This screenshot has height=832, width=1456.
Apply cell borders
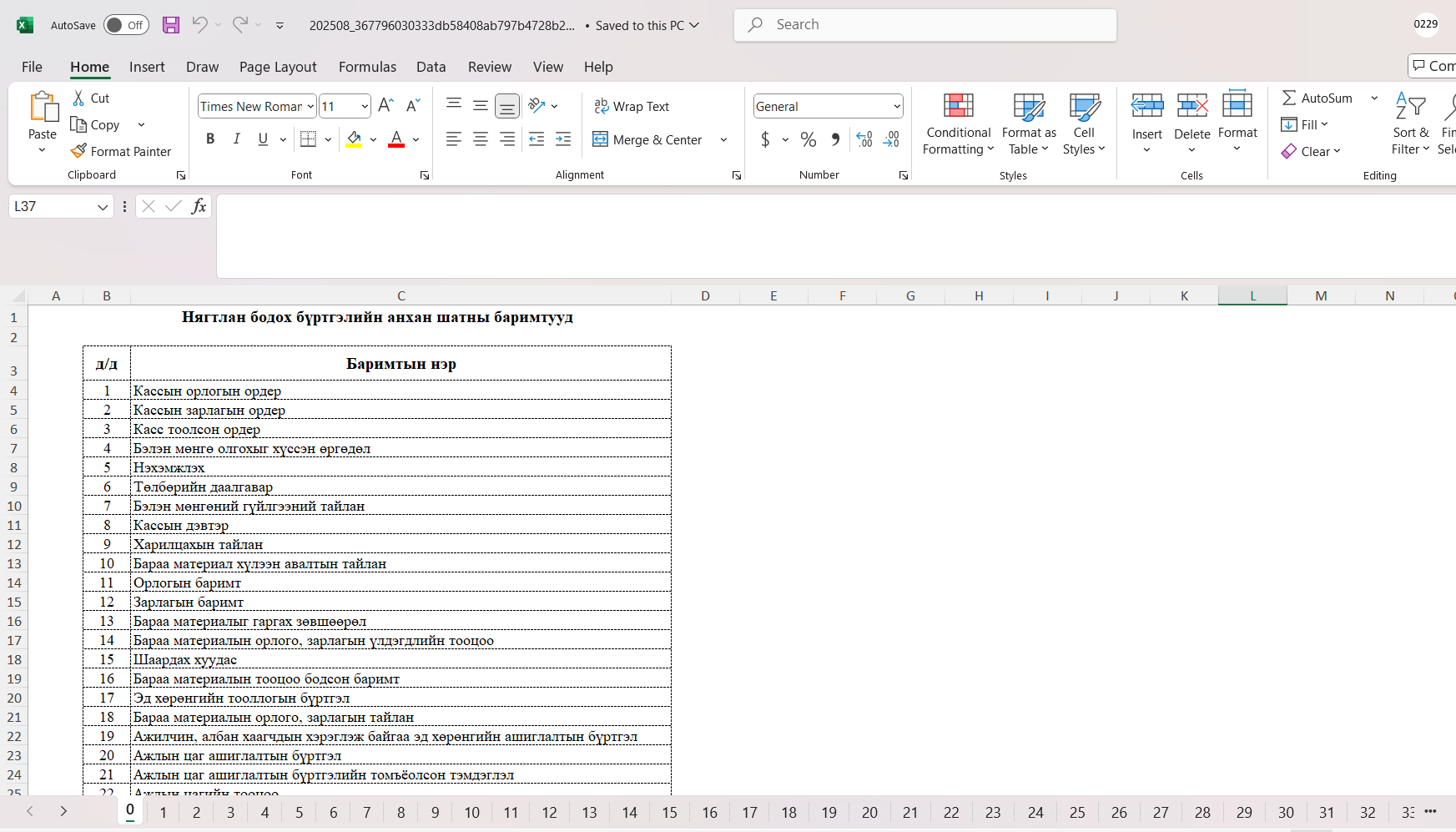309,139
